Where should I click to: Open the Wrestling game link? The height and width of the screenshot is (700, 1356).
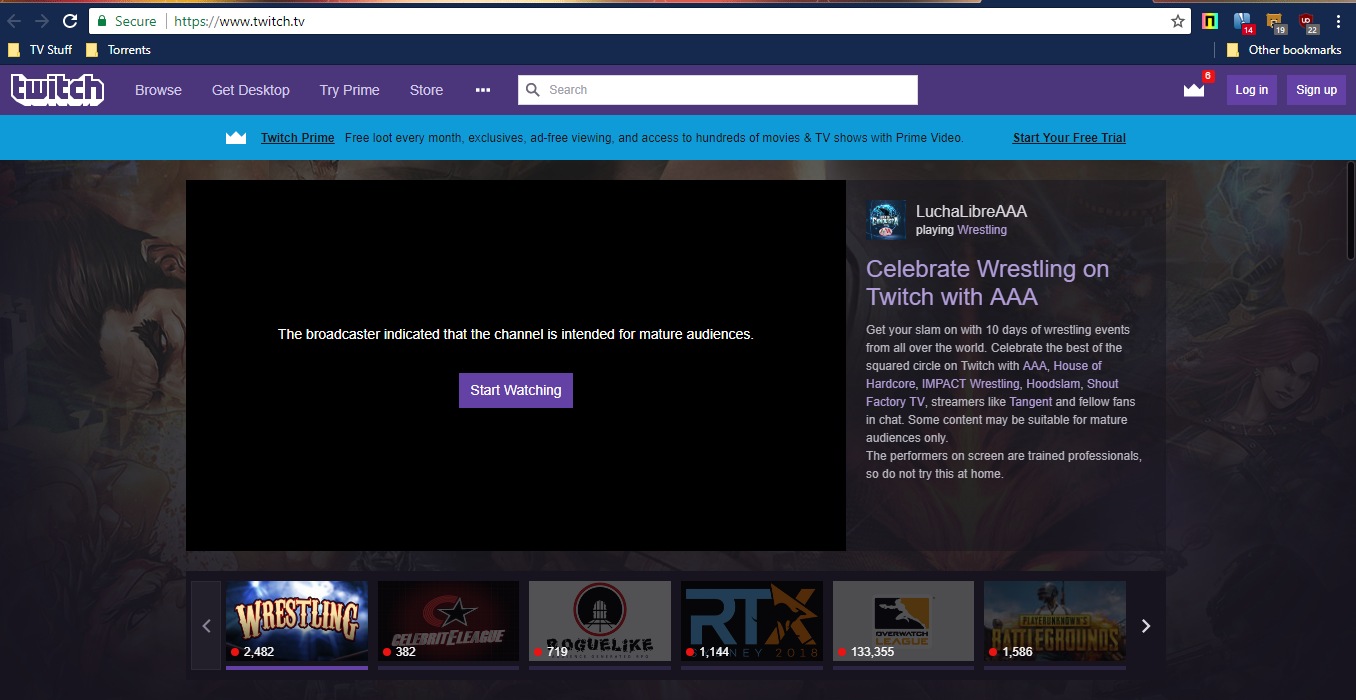click(982, 230)
